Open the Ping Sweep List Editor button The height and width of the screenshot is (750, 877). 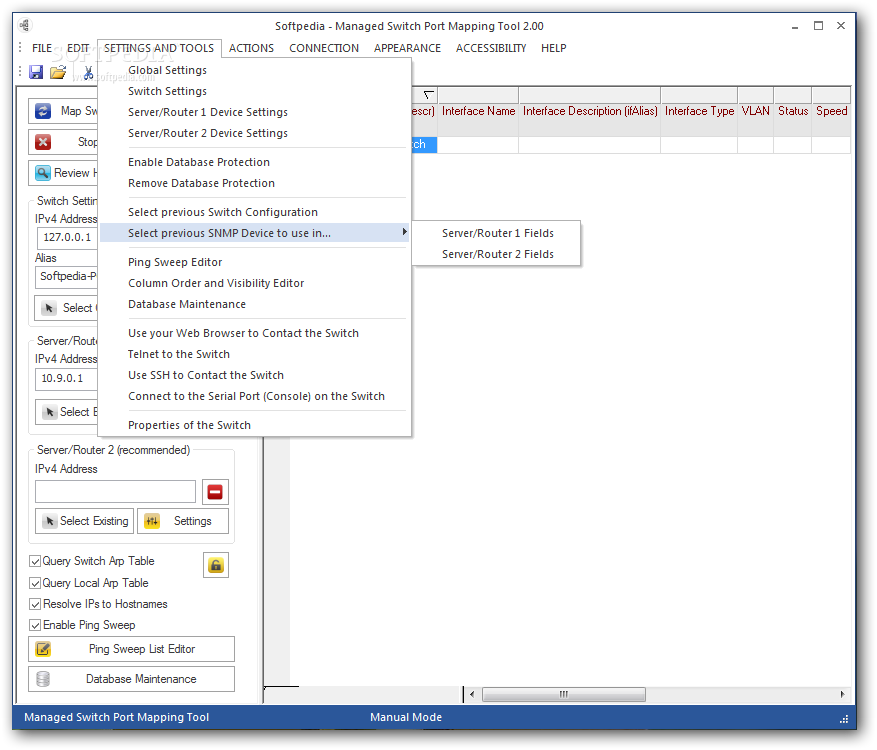(x=131, y=649)
